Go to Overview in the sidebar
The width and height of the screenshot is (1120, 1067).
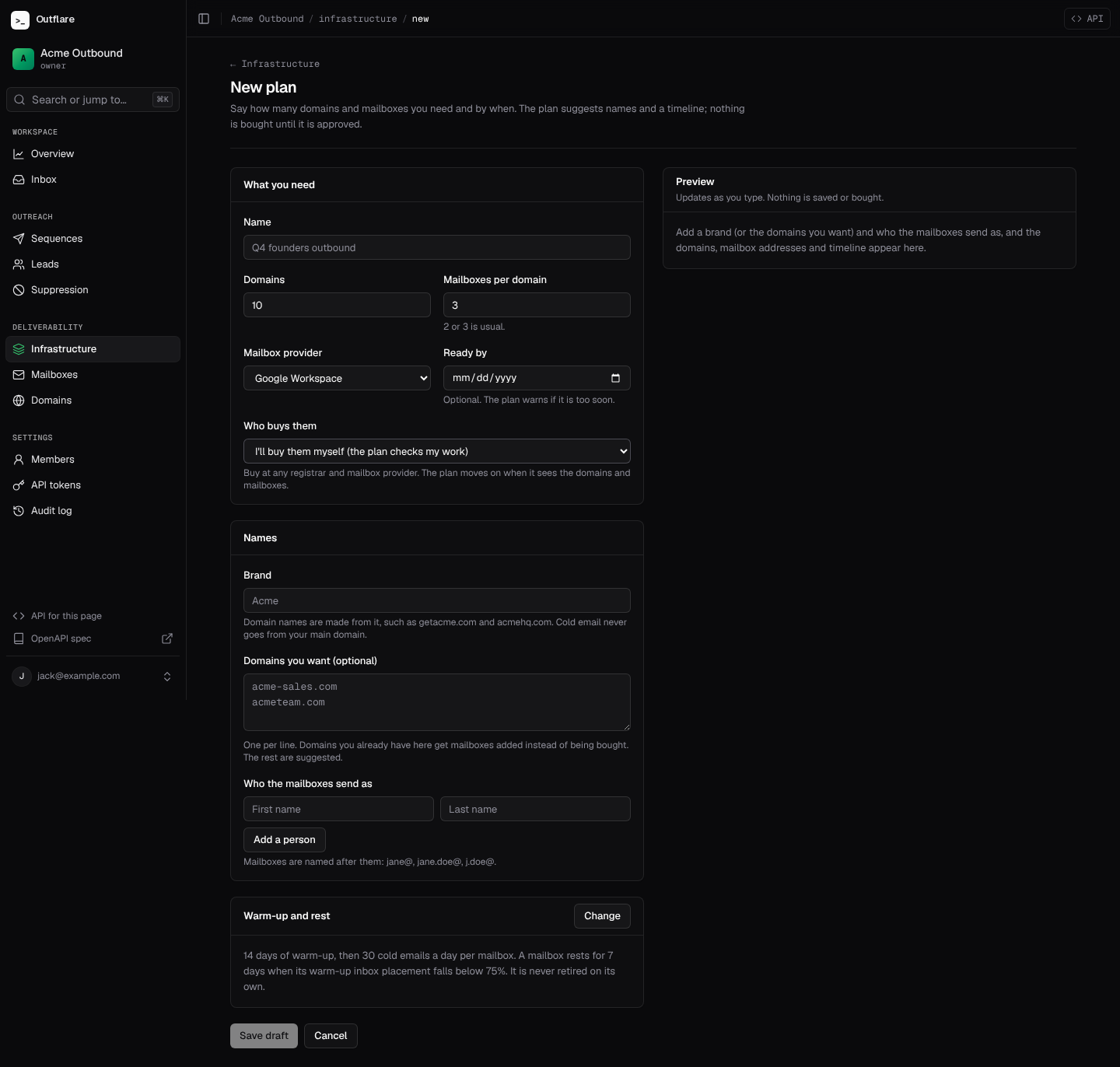click(x=93, y=154)
